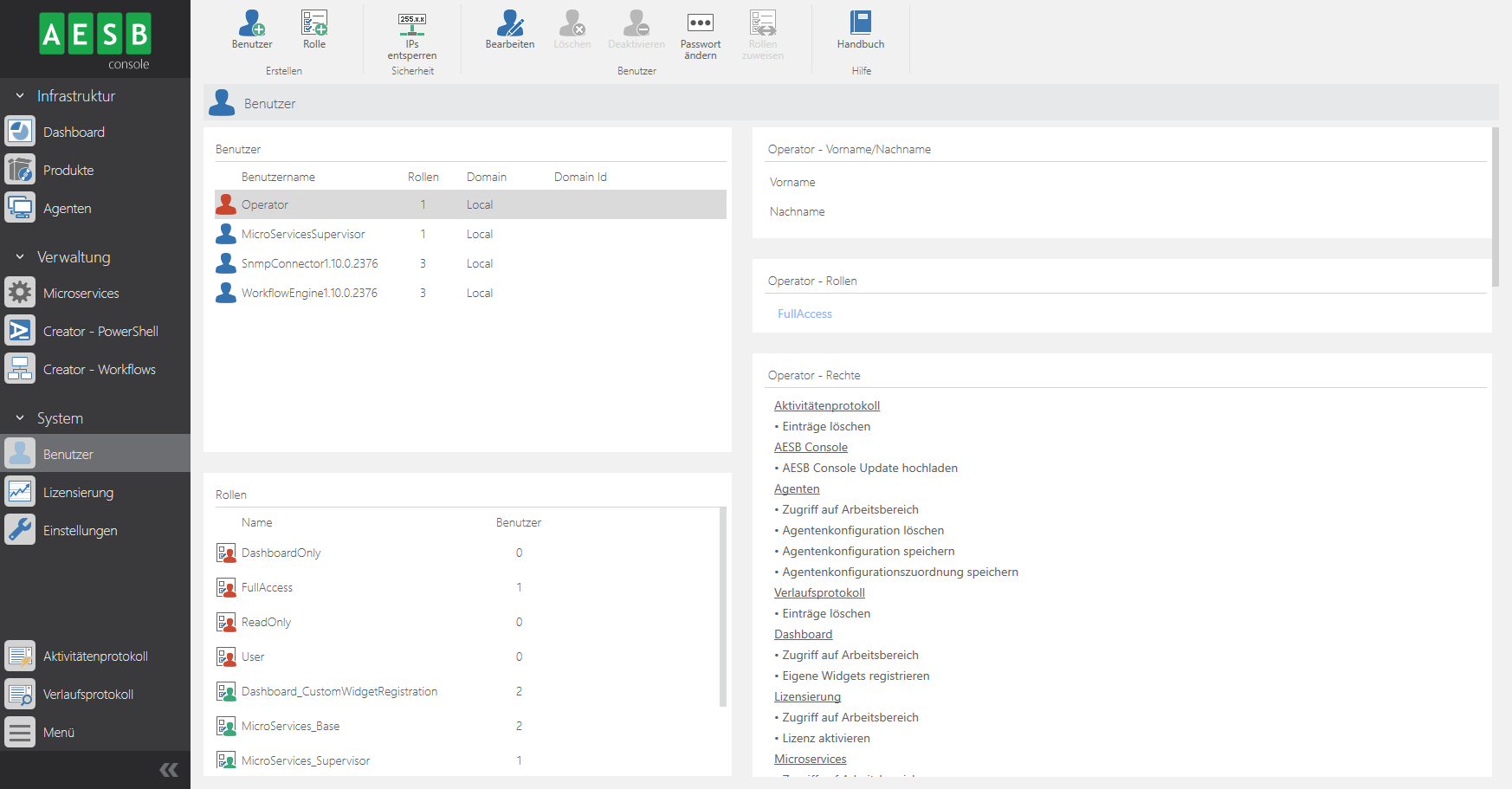Viewport: 1512px width, 789px height.
Task: Select the ReadOnly role row
Action: 266,623
